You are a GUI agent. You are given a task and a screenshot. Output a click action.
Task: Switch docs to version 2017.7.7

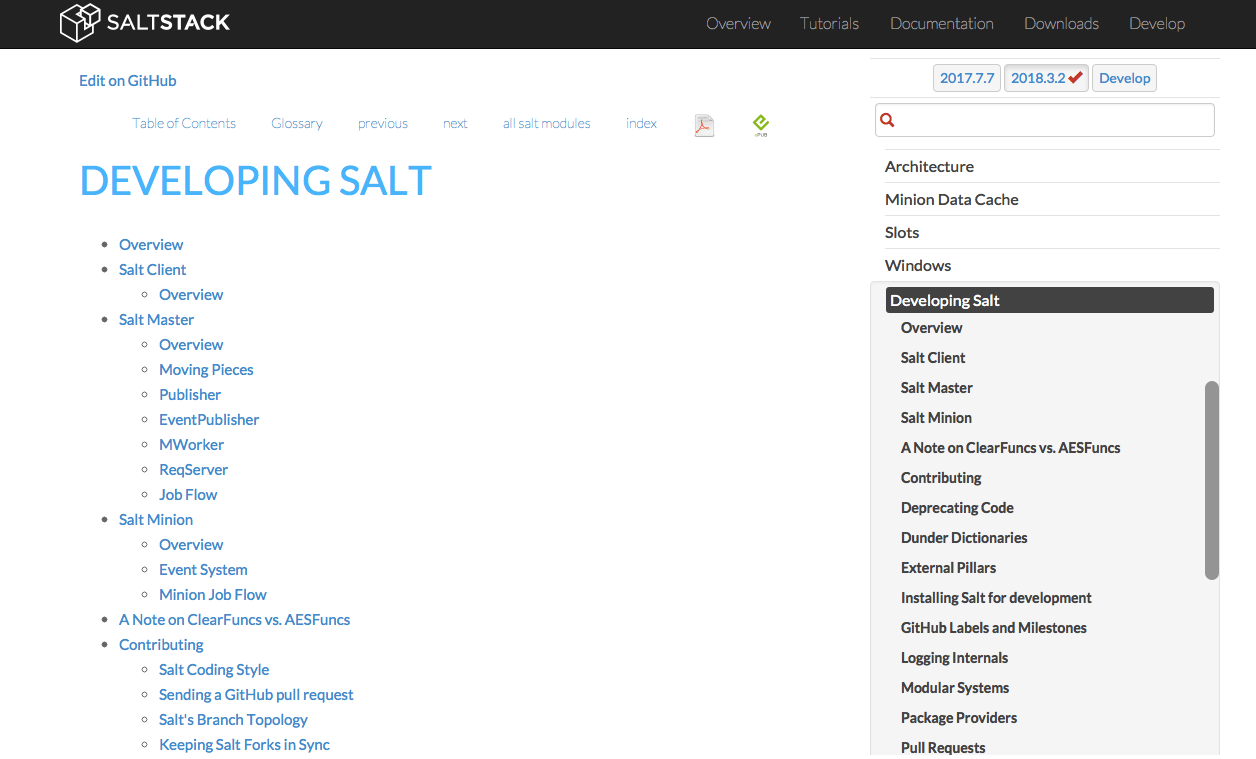(x=967, y=78)
